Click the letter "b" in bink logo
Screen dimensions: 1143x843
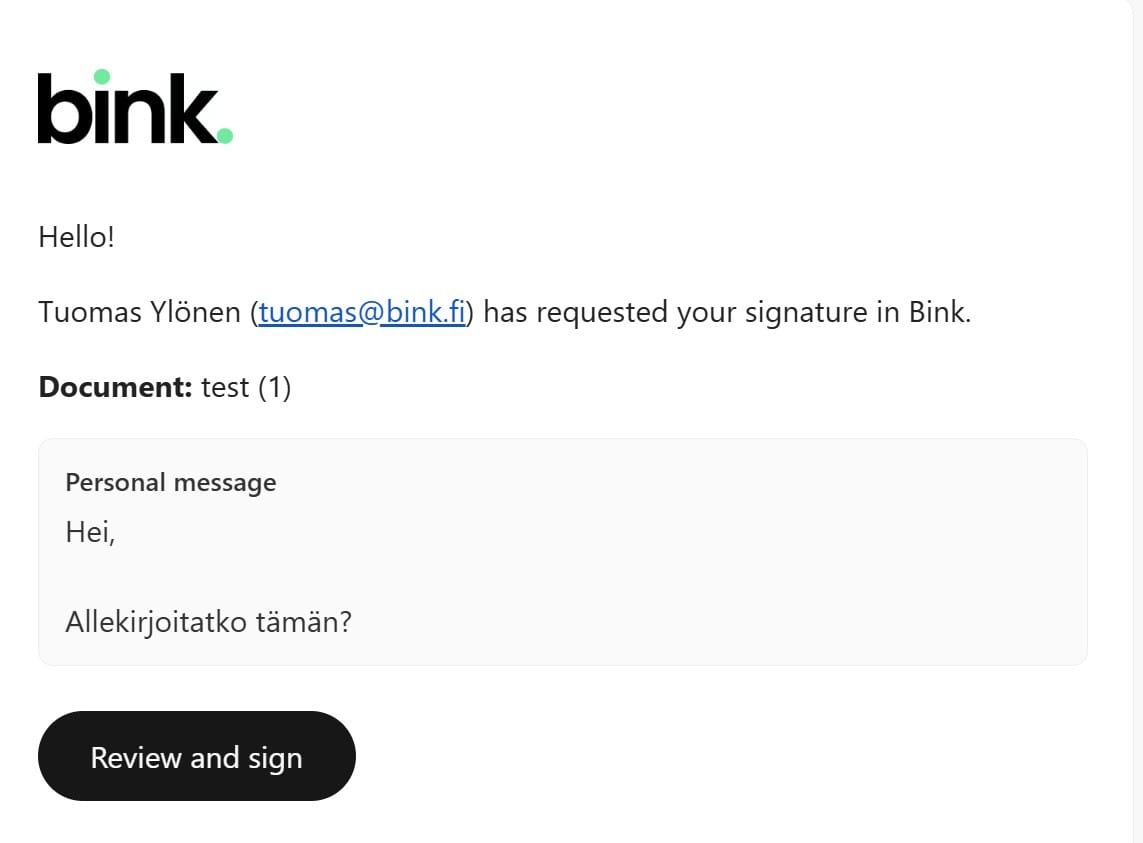pos(64,108)
